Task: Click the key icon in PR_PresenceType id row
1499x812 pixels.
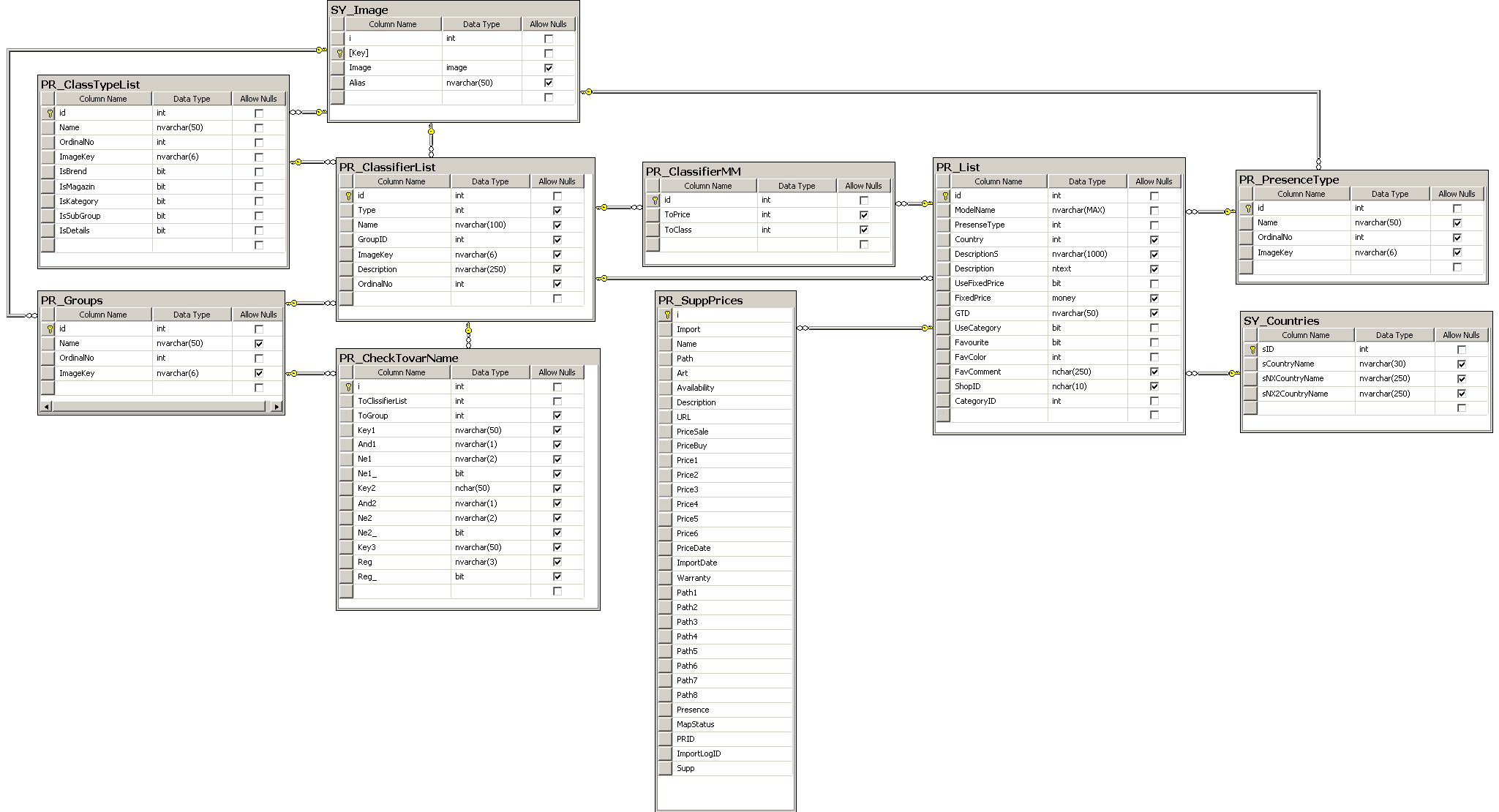Action: click(1248, 208)
